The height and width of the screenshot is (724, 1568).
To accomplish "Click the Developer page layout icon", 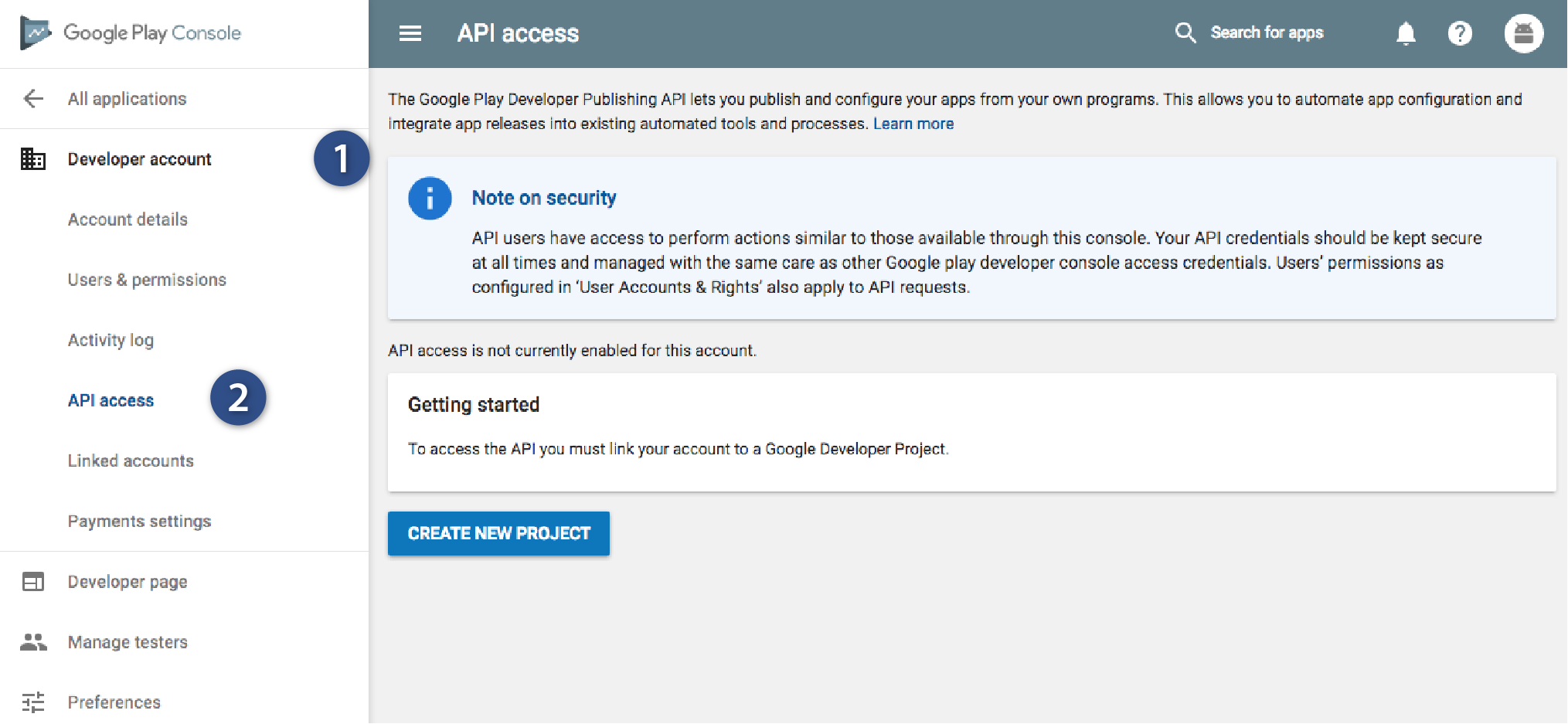I will [x=33, y=582].
